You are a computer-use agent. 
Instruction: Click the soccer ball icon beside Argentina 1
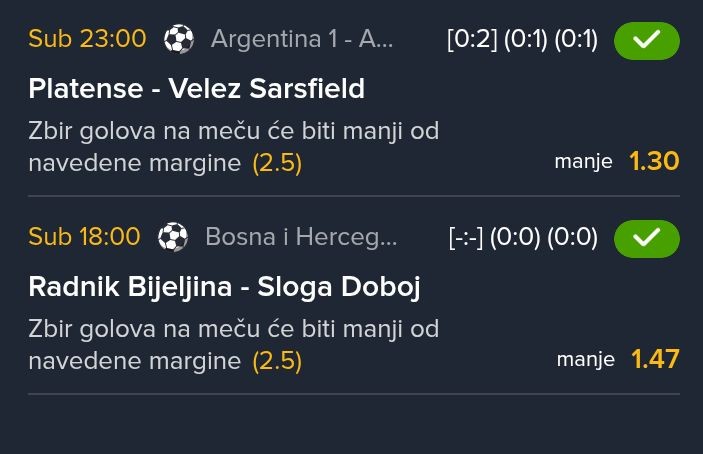click(x=178, y=39)
